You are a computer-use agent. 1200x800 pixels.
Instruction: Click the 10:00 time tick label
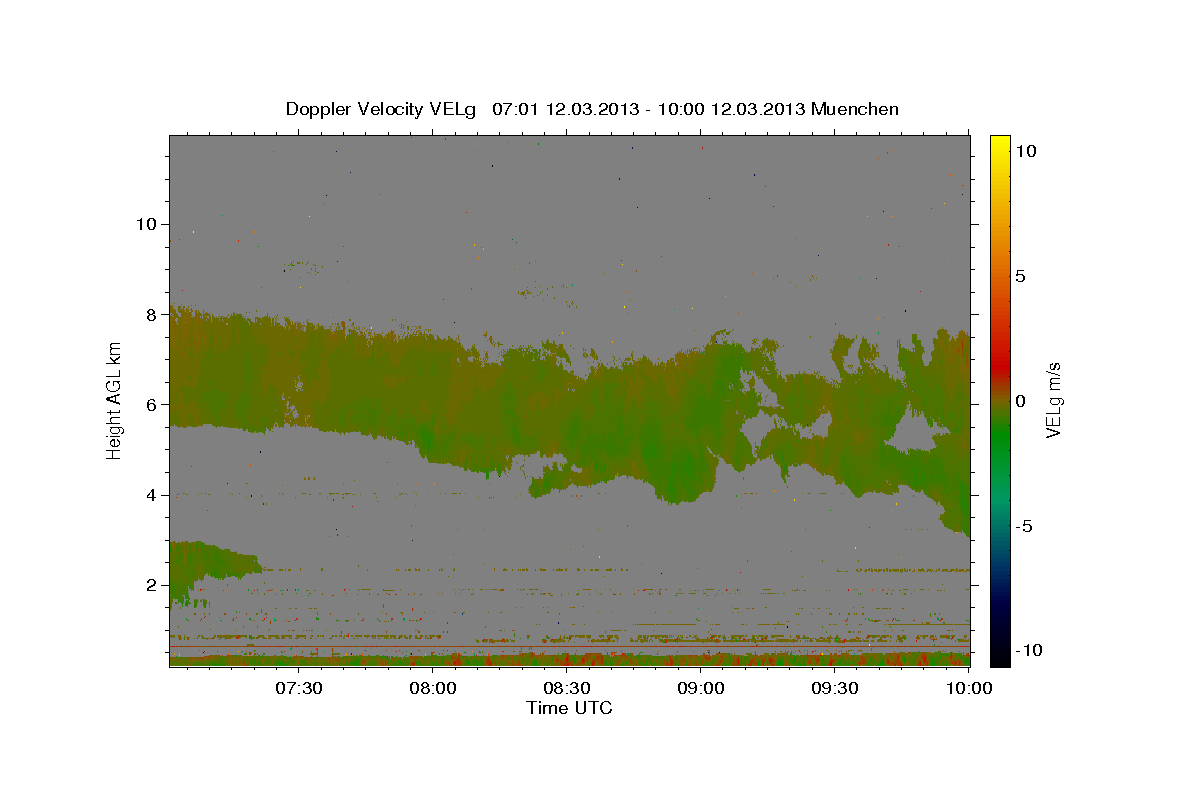(969, 688)
